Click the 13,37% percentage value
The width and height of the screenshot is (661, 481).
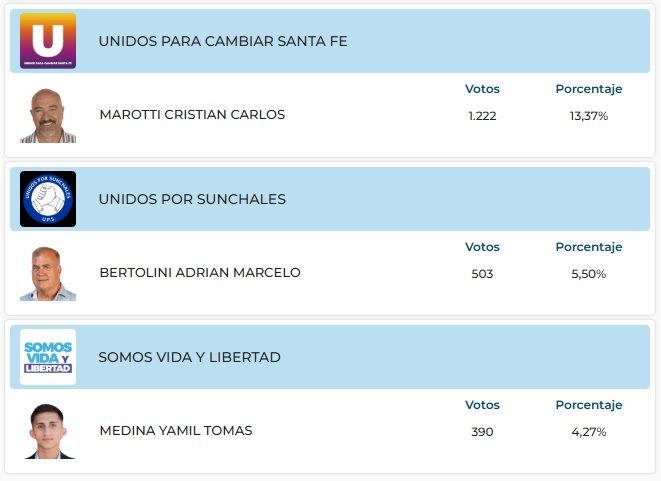pyautogui.click(x=589, y=116)
